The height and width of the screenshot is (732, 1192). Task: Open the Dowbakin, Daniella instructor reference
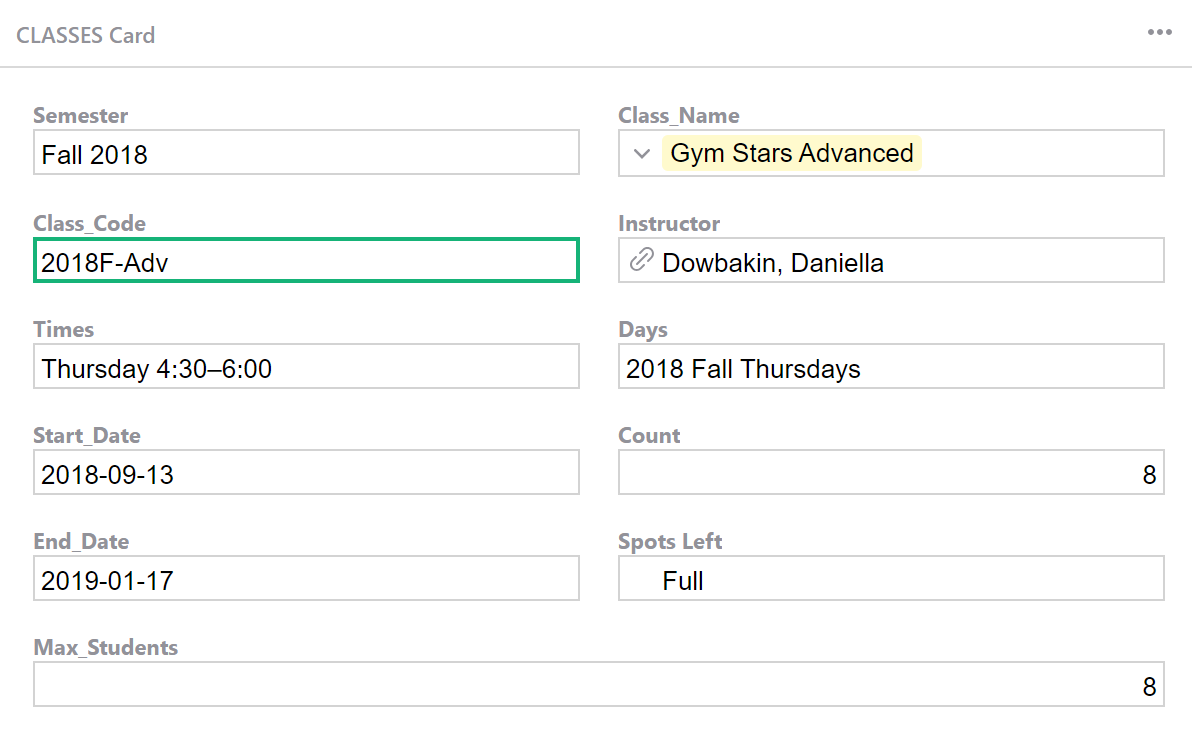[x=773, y=262]
